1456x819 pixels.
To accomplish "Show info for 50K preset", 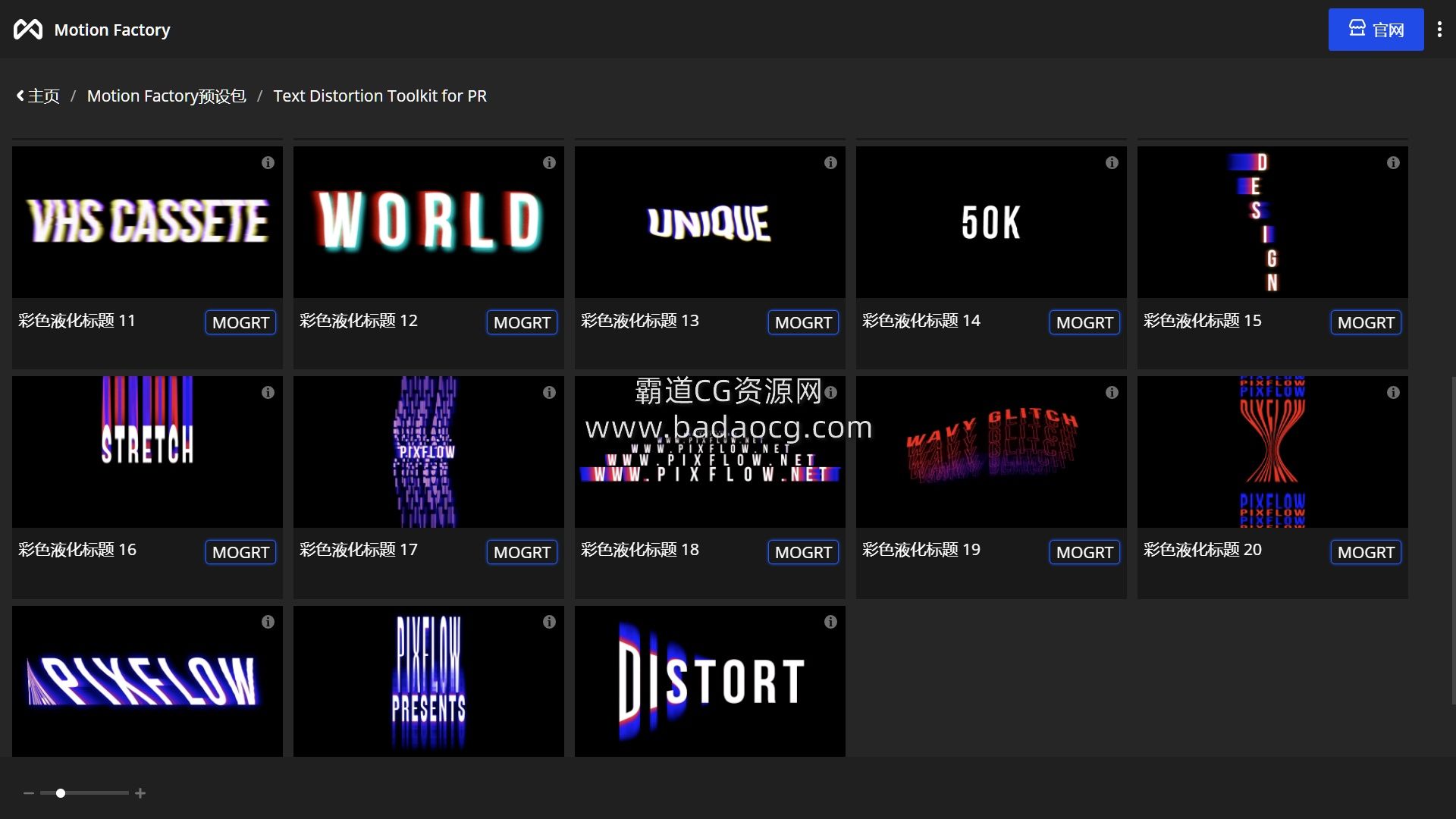I will pyautogui.click(x=1112, y=162).
